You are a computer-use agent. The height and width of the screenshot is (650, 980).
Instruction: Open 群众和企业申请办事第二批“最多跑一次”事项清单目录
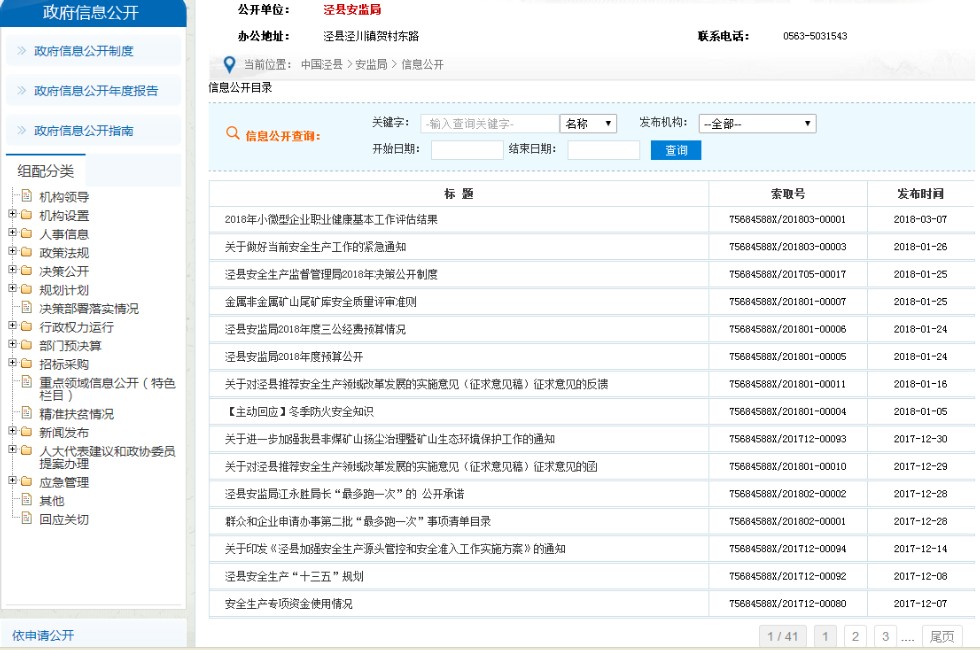(358, 521)
